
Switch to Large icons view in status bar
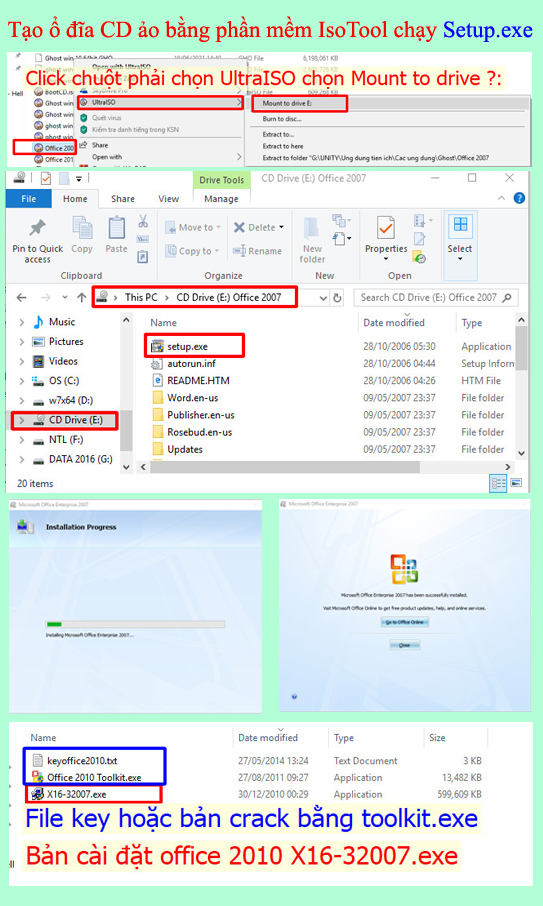[x=516, y=483]
